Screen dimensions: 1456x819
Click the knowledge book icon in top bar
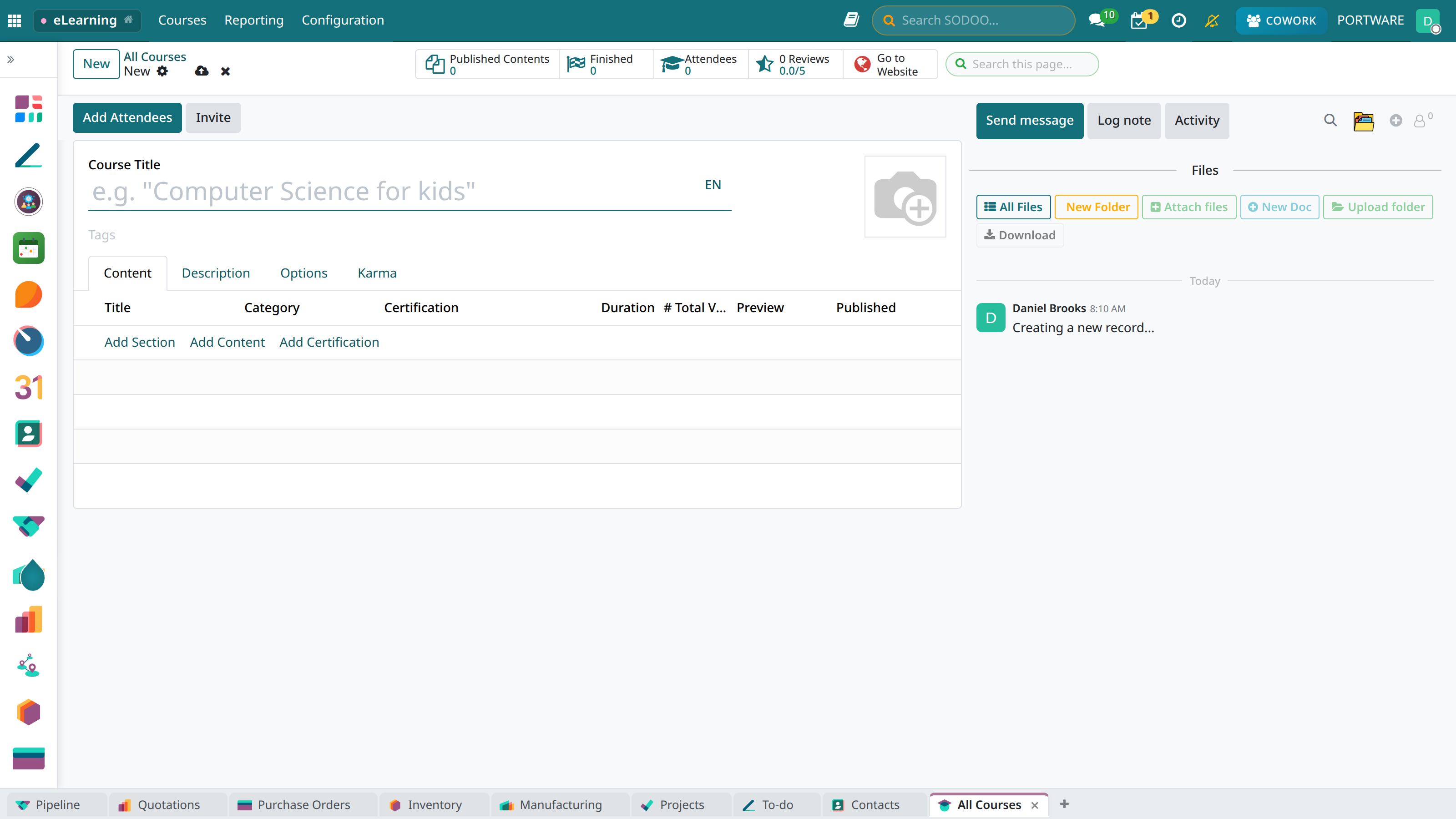(851, 20)
